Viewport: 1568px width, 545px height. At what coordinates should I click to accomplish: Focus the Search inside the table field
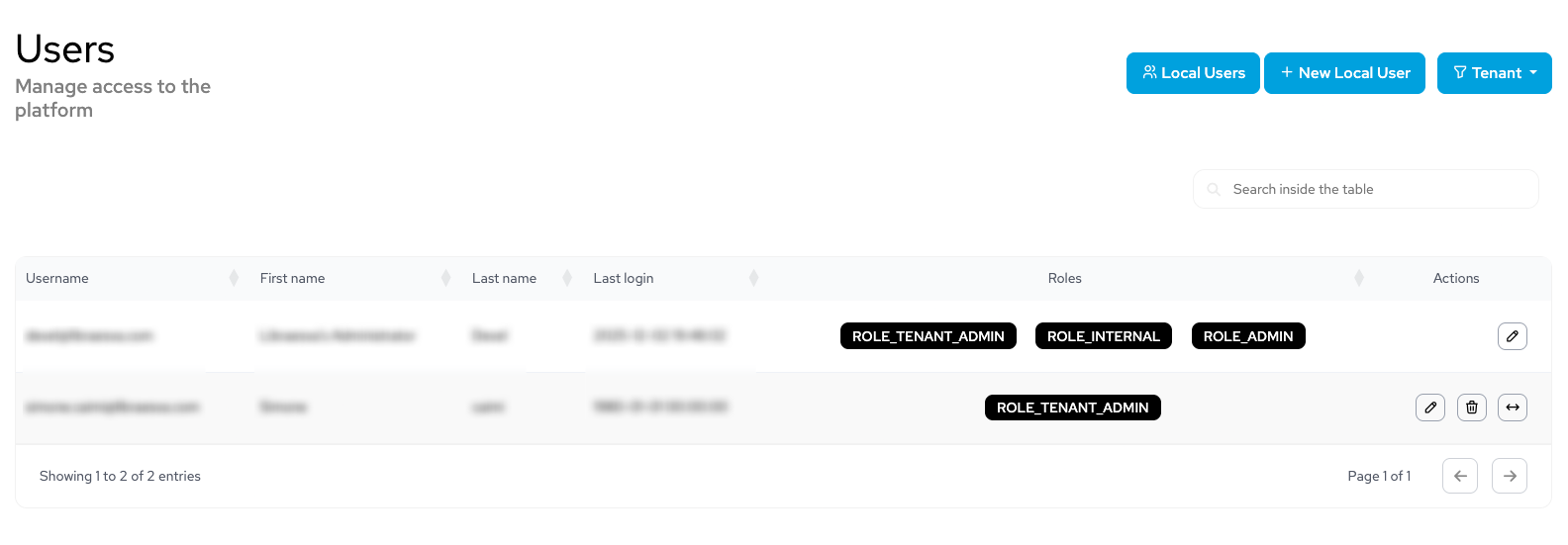tap(1365, 189)
